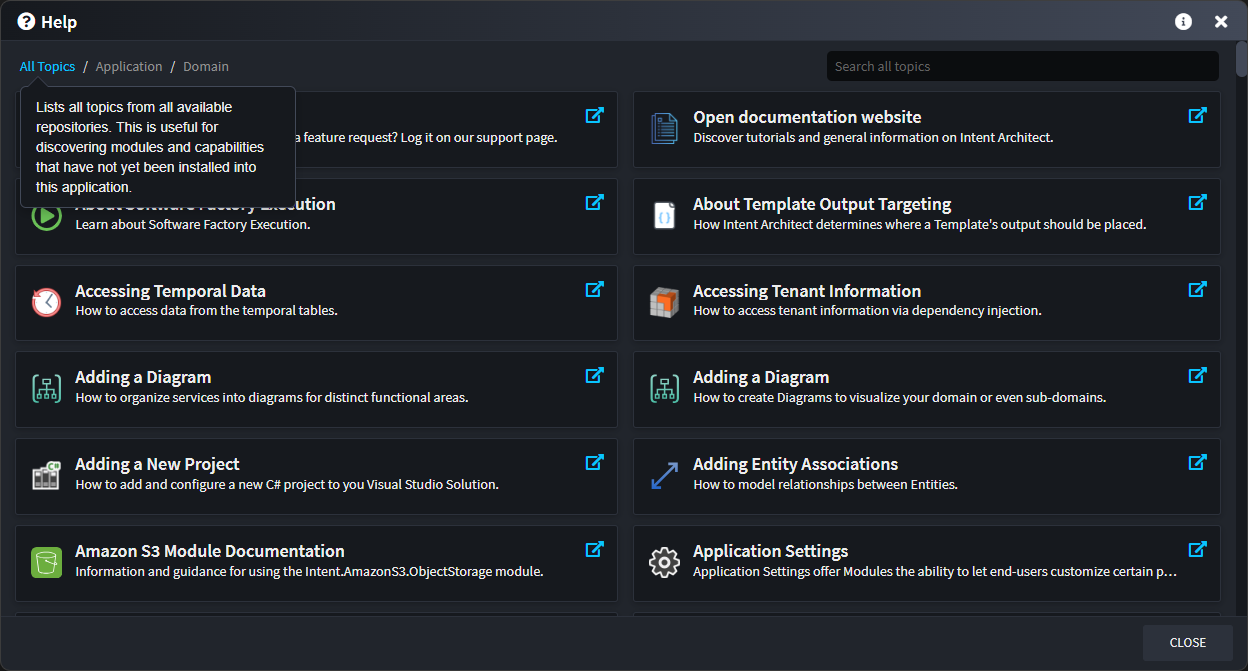
Task: Open external link for Open documentation website
Action: (x=1196, y=116)
